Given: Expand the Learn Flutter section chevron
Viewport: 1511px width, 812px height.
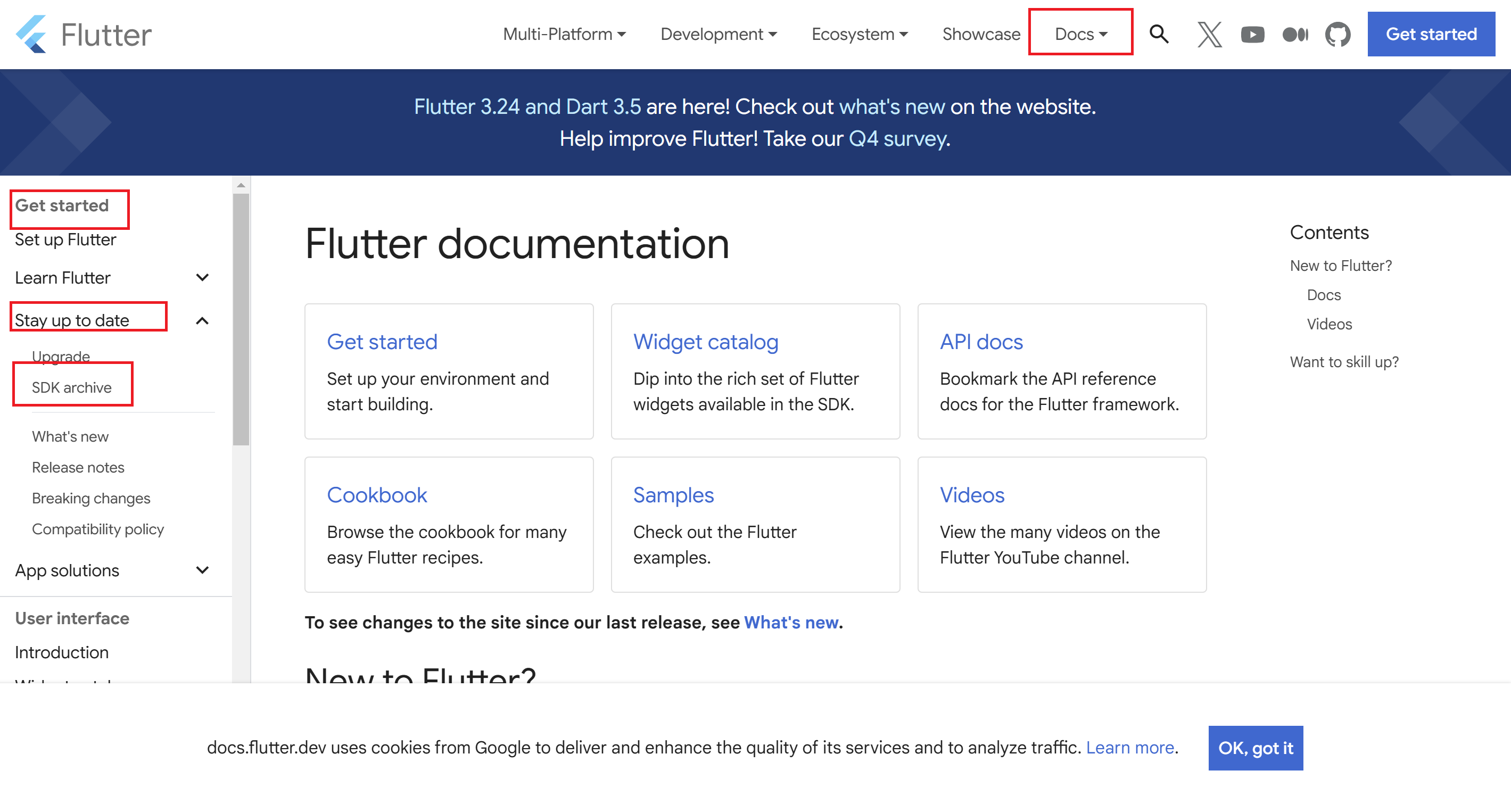Looking at the screenshot, I should tap(202, 277).
